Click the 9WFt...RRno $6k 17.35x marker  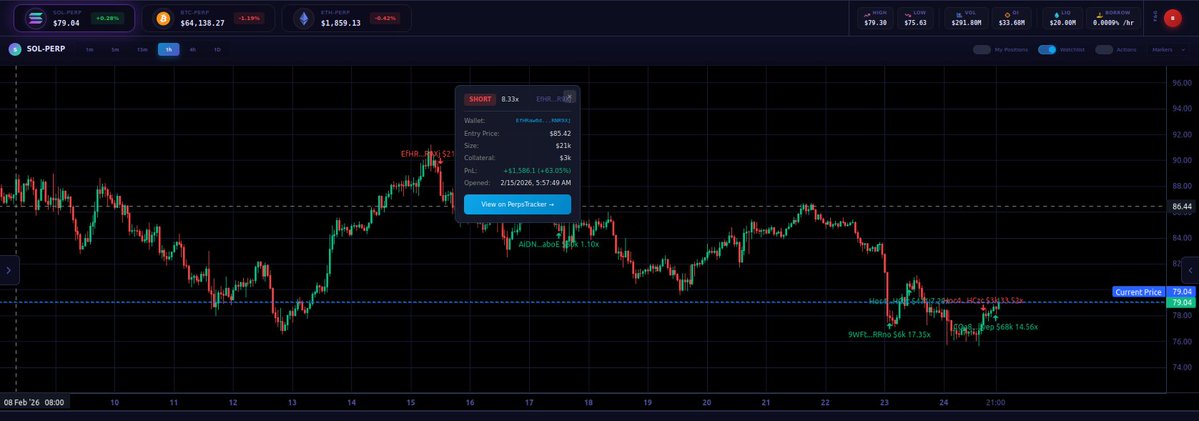(889, 335)
